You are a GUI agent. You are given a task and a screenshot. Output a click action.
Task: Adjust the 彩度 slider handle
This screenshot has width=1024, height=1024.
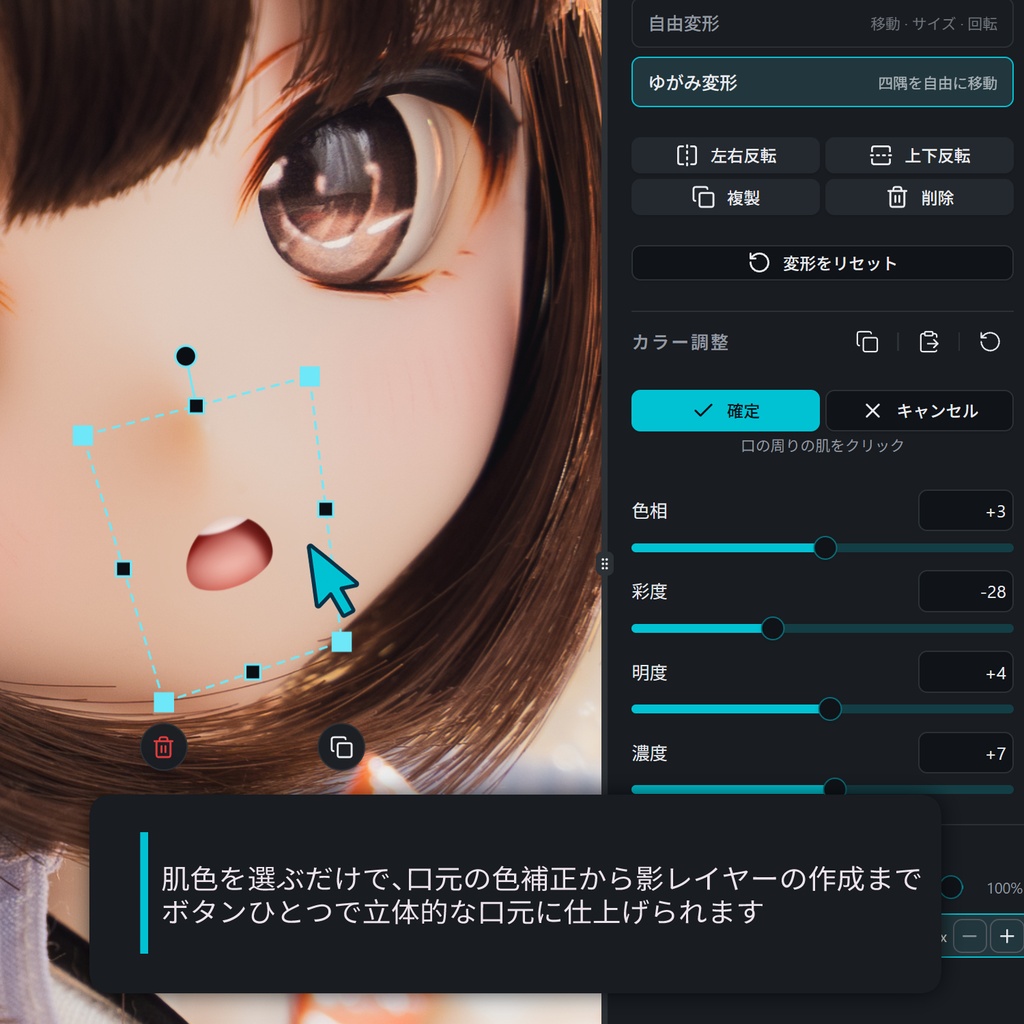click(x=773, y=628)
